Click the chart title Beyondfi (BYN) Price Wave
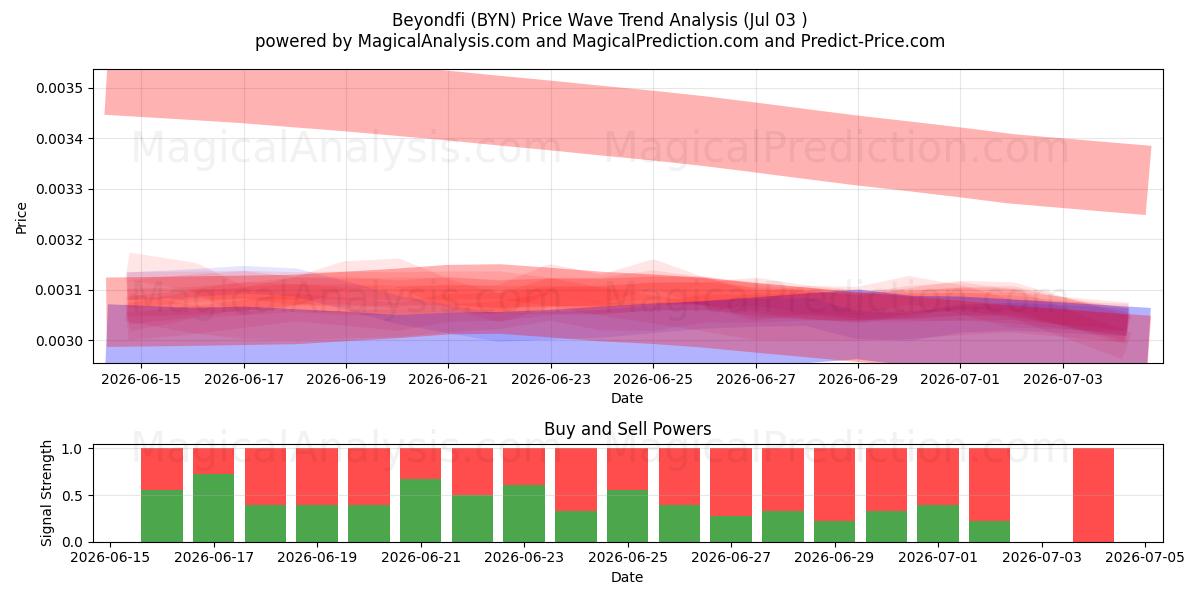Screen dimensions: 1200x600 point(600,19)
